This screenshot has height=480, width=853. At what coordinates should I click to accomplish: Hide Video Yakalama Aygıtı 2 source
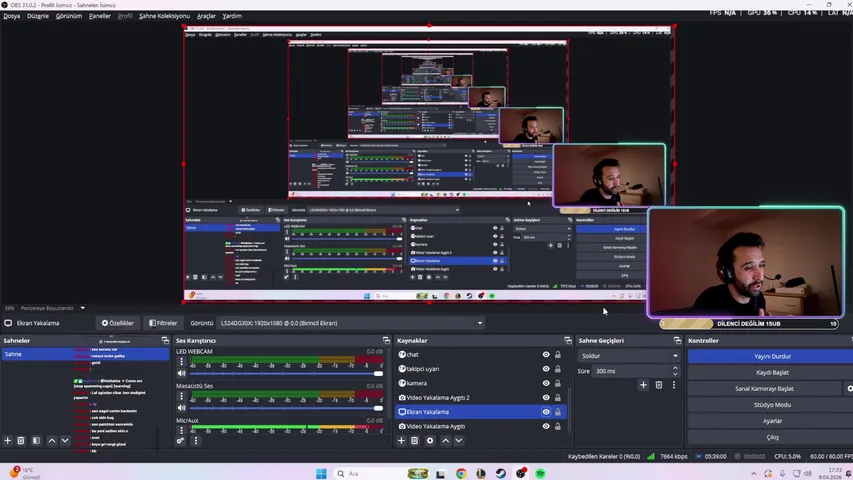pyautogui.click(x=546, y=398)
